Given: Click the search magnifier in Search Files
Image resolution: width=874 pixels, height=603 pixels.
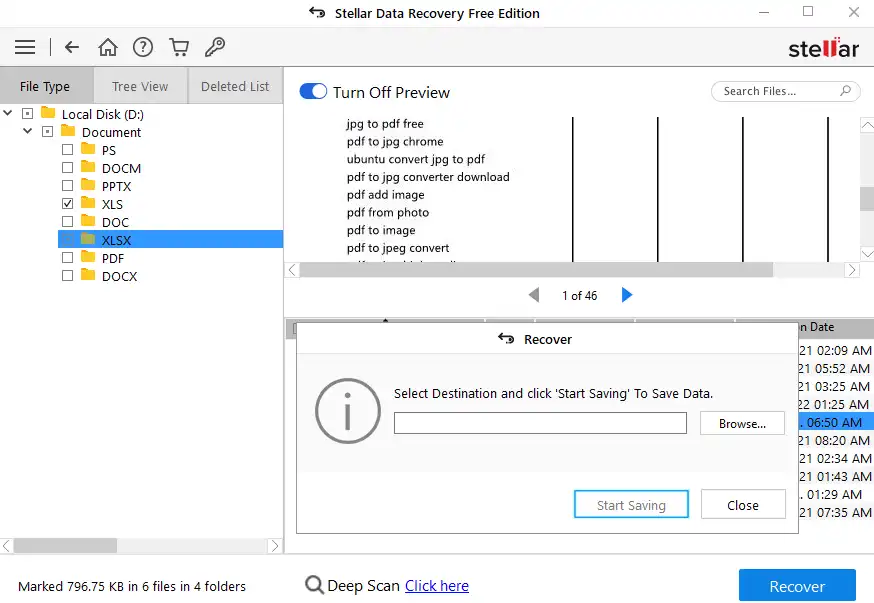Looking at the screenshot, I should click(x=845, y=90).
